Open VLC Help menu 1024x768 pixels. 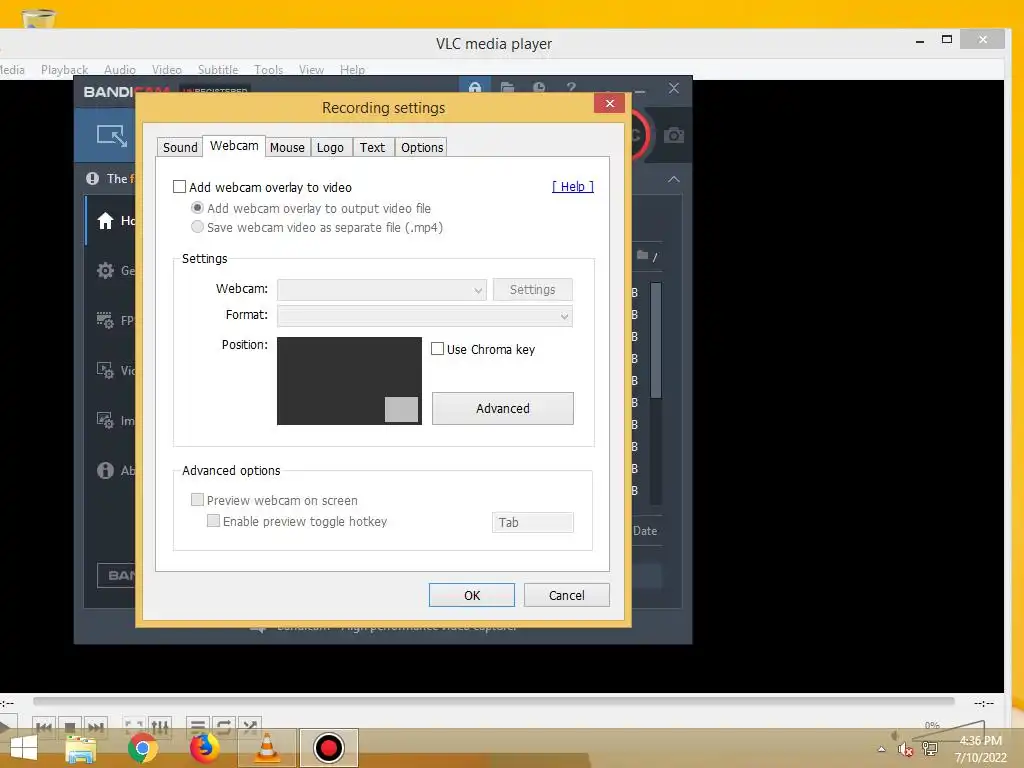[x=352, y=69]
